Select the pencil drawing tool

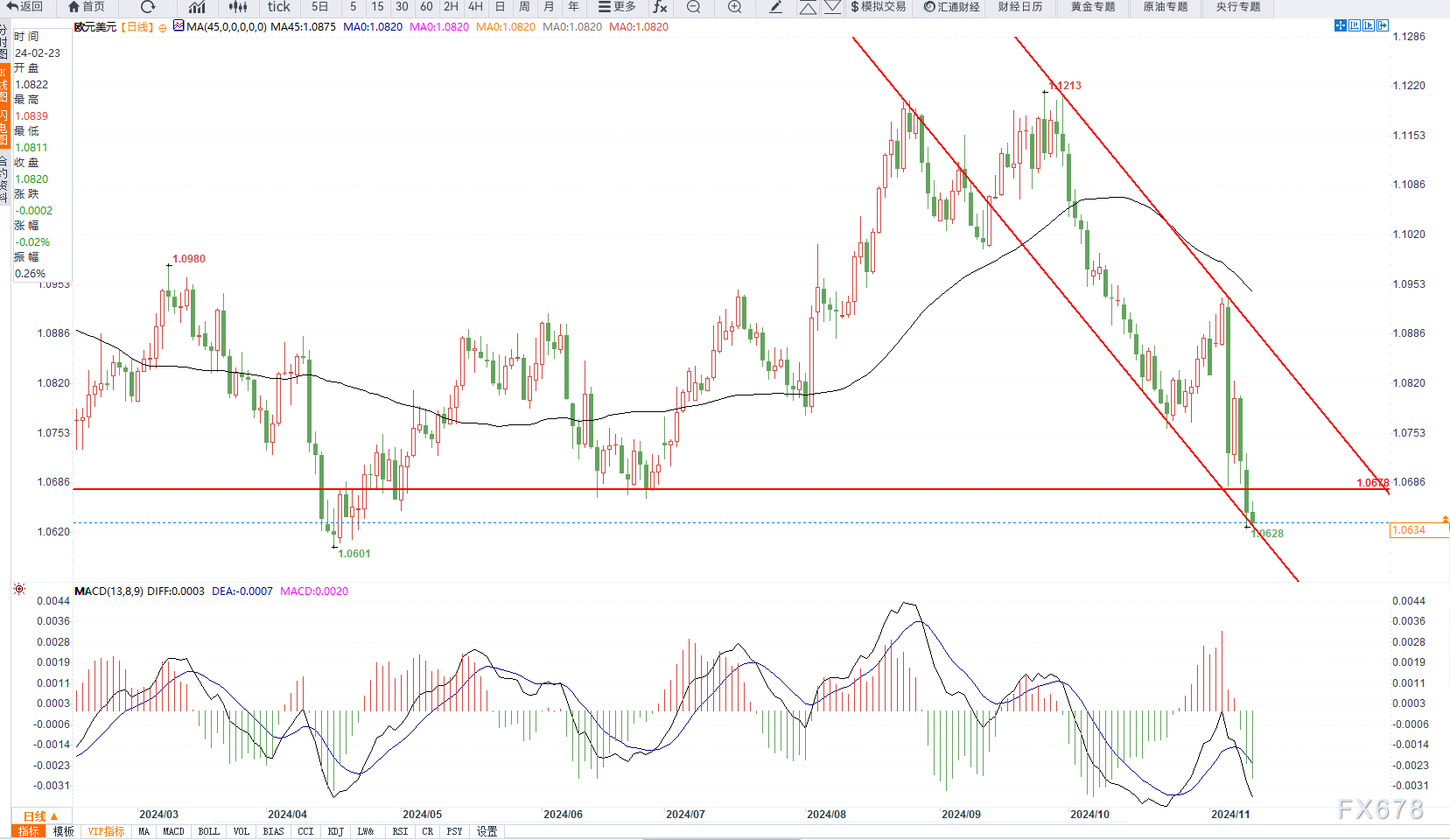point(775,7)
